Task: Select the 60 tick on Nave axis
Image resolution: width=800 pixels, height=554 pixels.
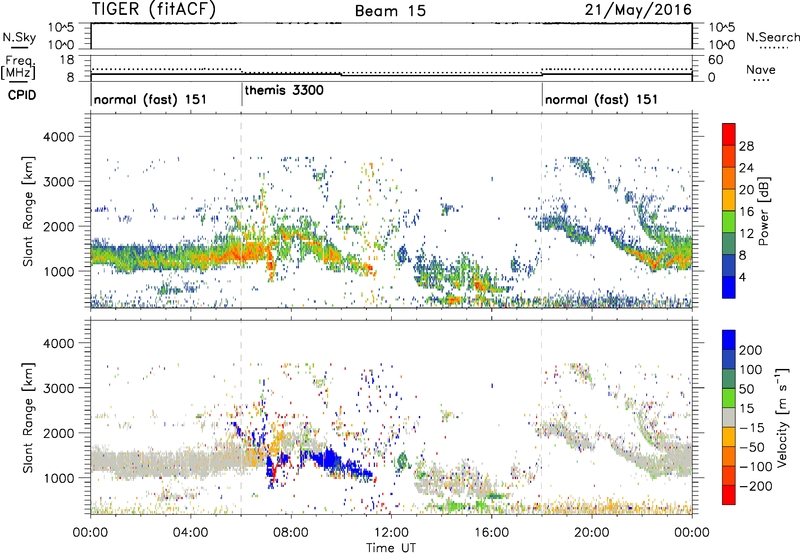Action: coord(716,60)
